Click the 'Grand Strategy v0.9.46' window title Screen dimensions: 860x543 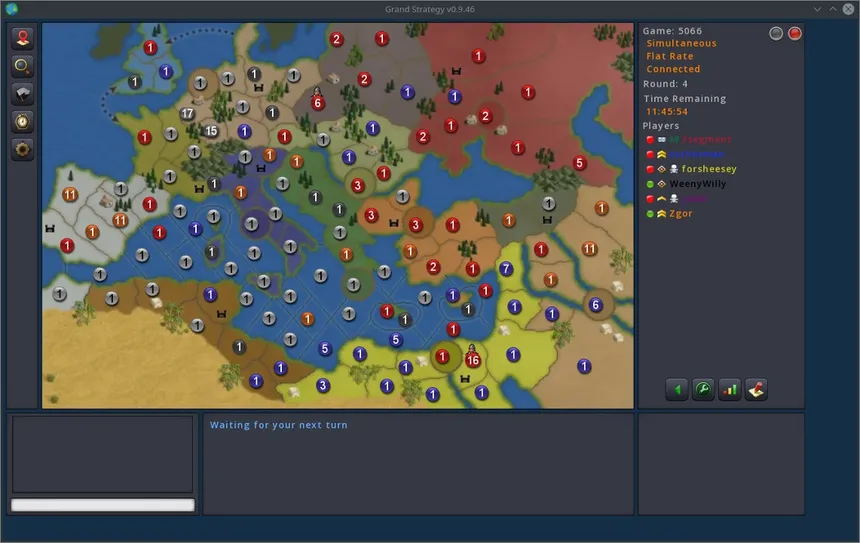(430, 9)
